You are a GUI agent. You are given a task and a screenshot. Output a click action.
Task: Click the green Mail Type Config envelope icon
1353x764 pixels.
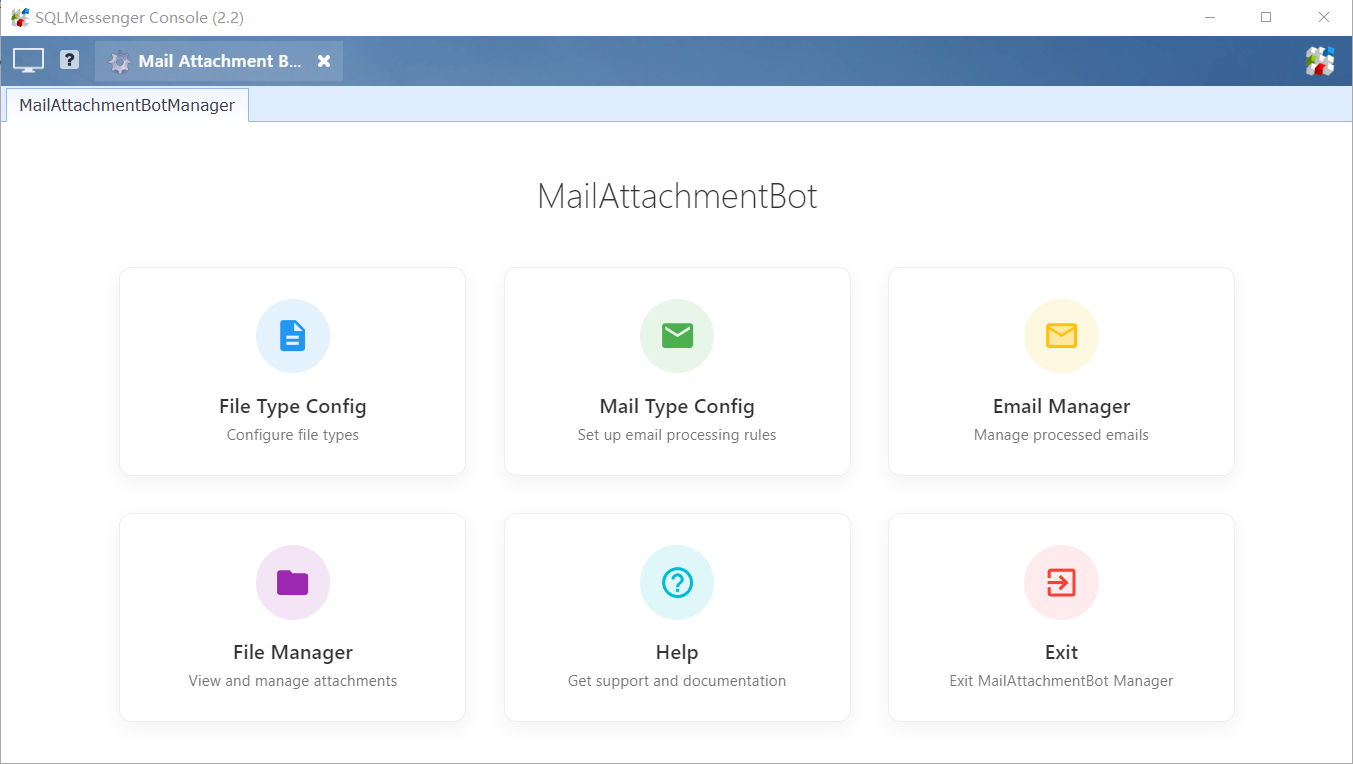click(677, 336)
